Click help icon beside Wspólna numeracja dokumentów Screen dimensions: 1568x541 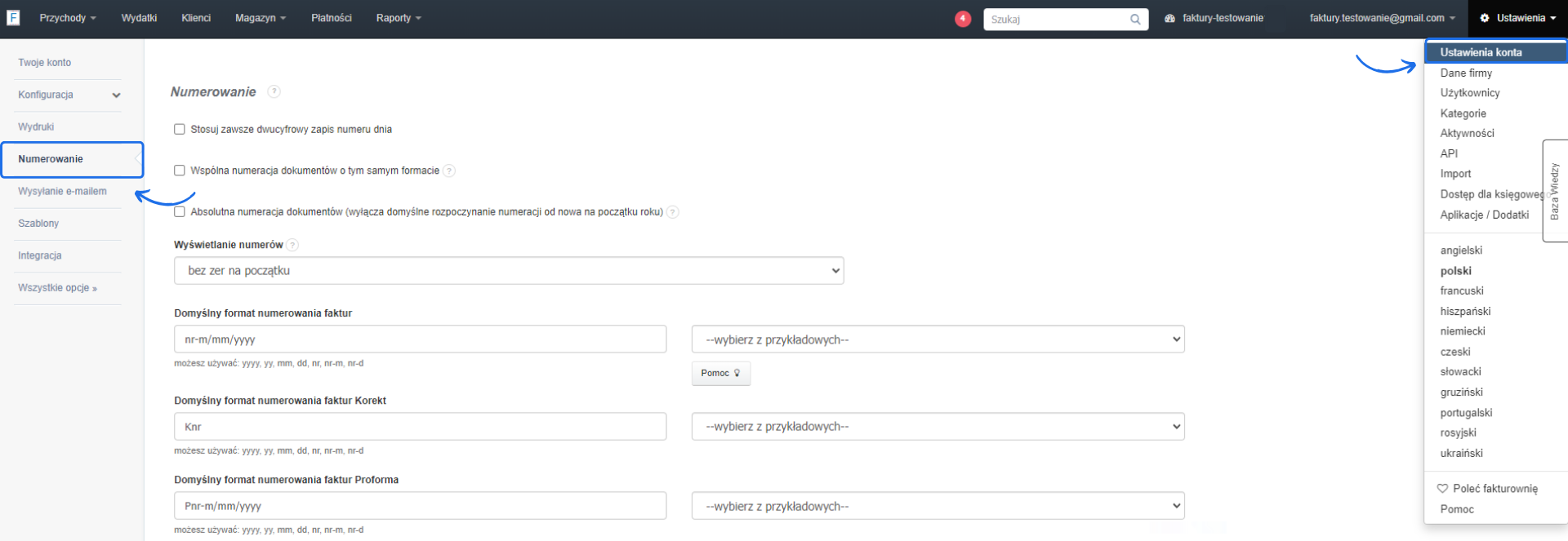click(x=449, y=171)
